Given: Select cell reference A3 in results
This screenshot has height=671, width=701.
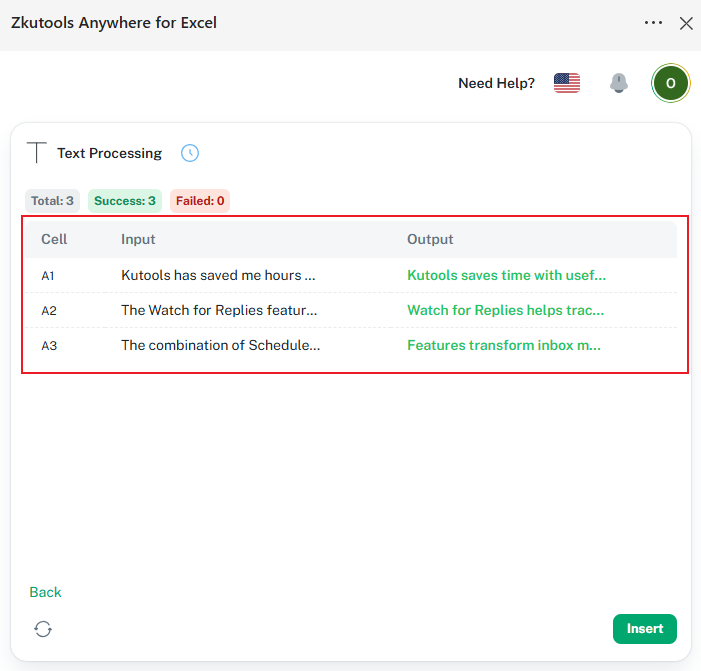Looking at the screenshot, I should (x=49, y=346).
